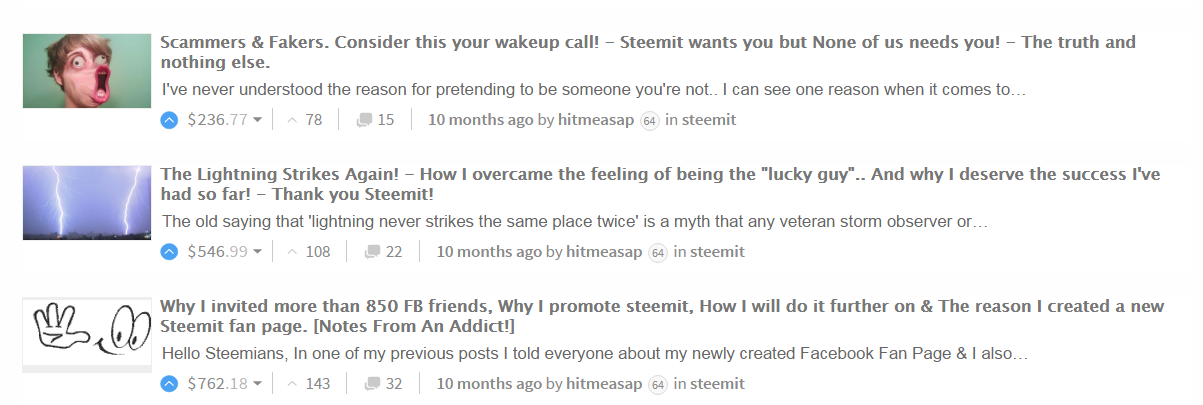The width and height of the screenshot is (1203, 405).
Task: Expand the $762.18 payout dropdown
Action: click(x=257, y=385)
